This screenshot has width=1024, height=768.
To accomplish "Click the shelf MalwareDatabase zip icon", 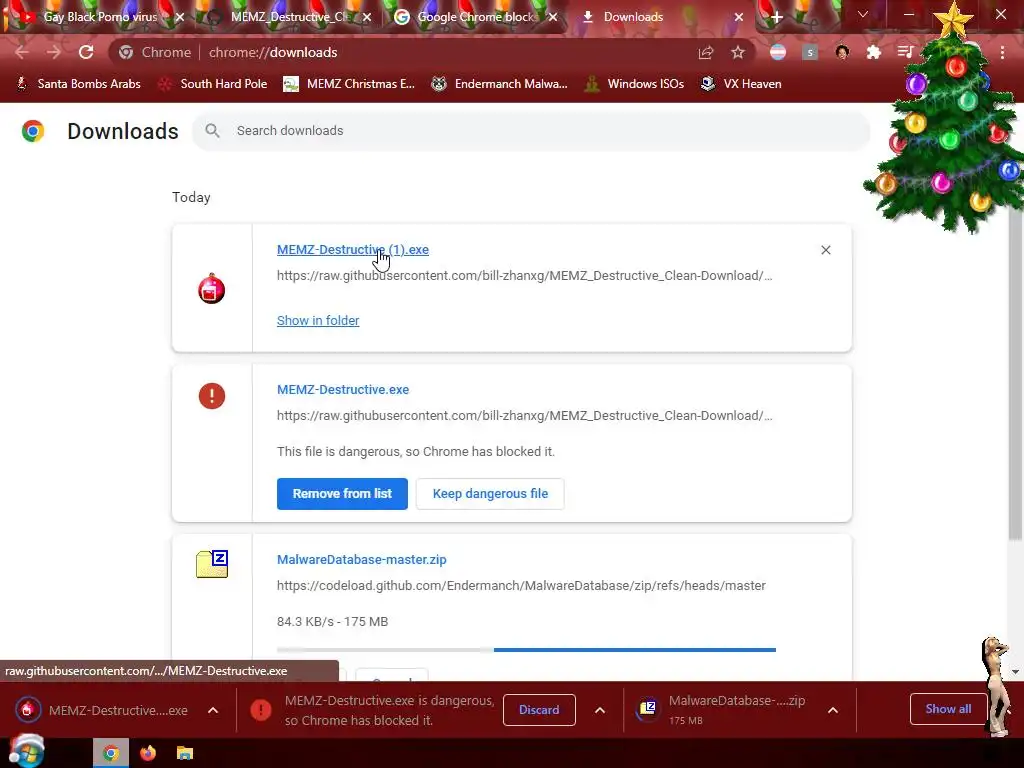I will (x=648, y=709).
